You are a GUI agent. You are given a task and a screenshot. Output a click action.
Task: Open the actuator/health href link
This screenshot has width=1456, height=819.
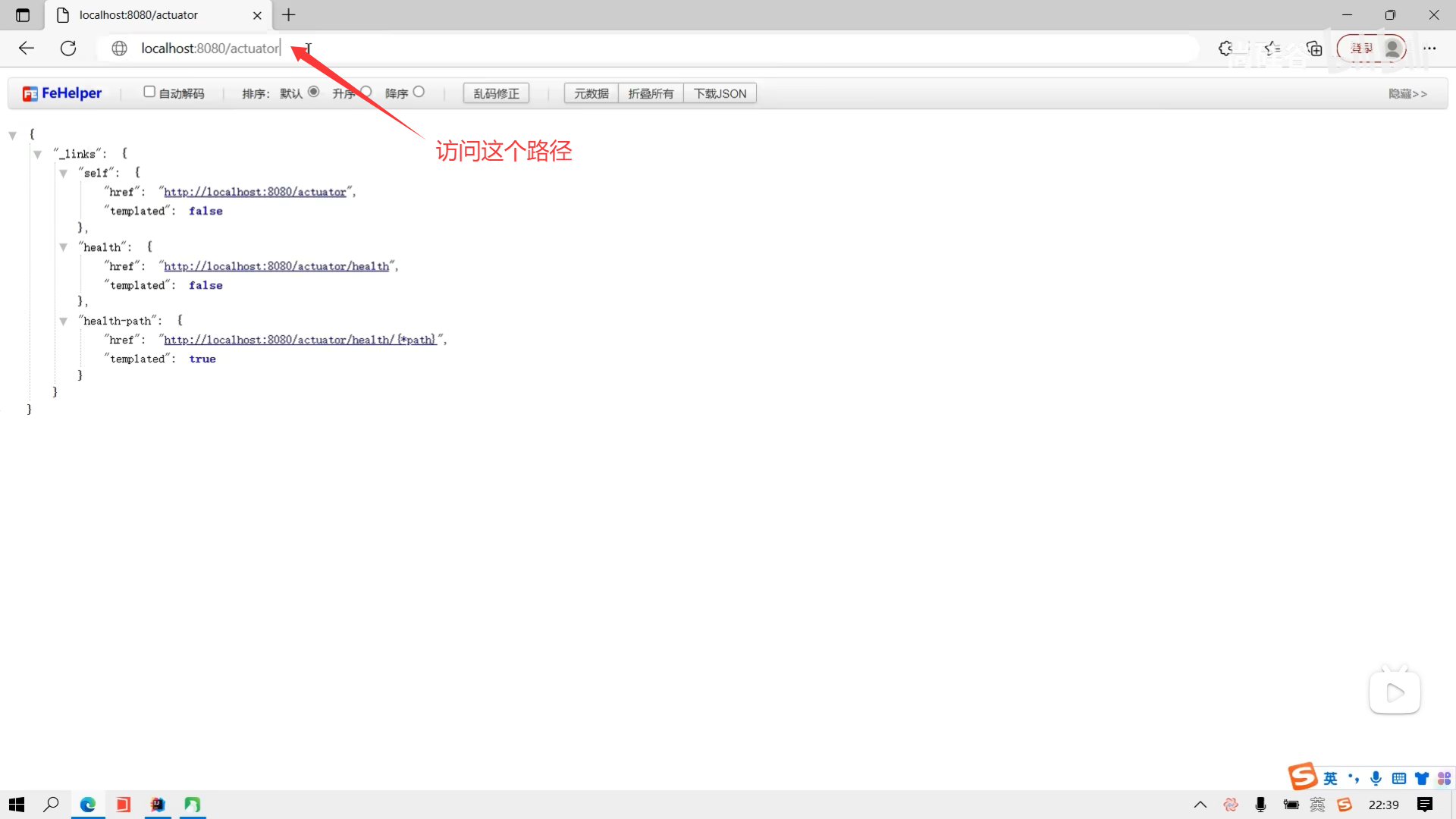276,266
